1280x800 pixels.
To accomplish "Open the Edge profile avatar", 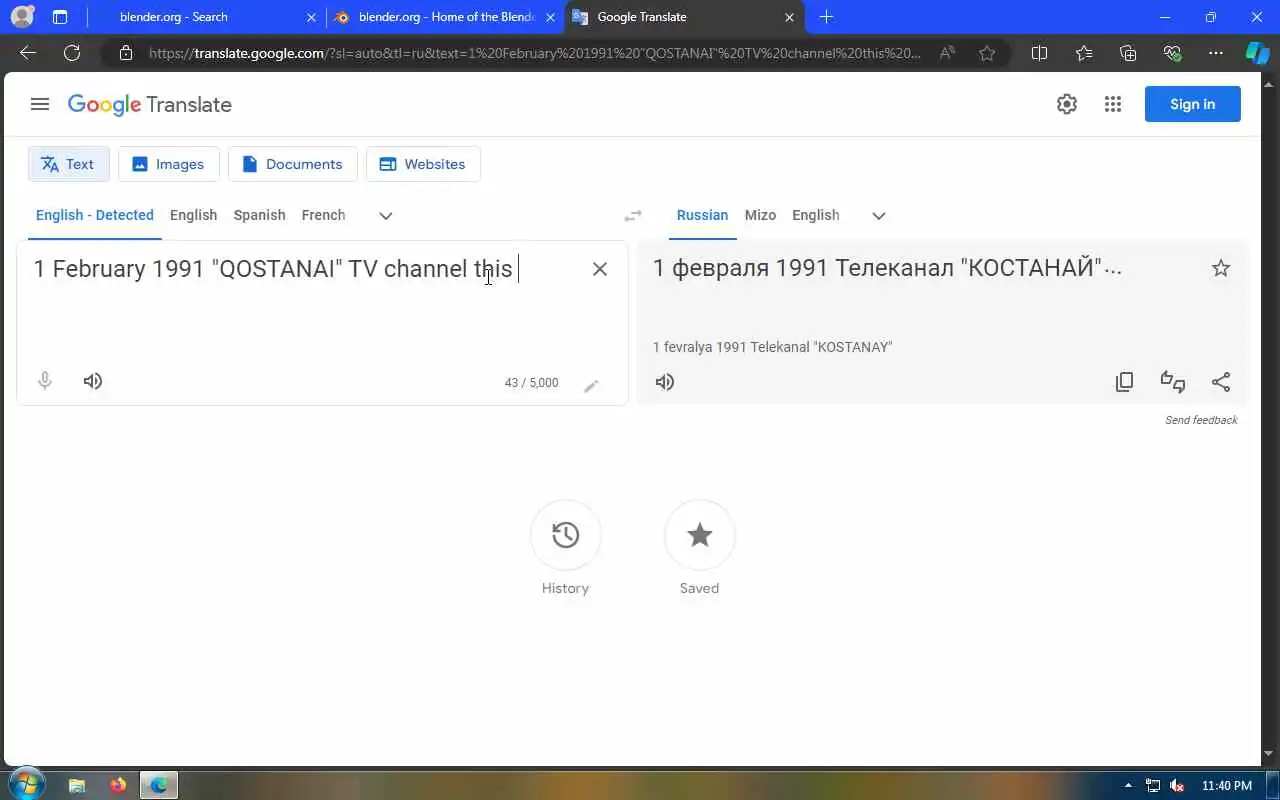I will [x=22, y=17].
